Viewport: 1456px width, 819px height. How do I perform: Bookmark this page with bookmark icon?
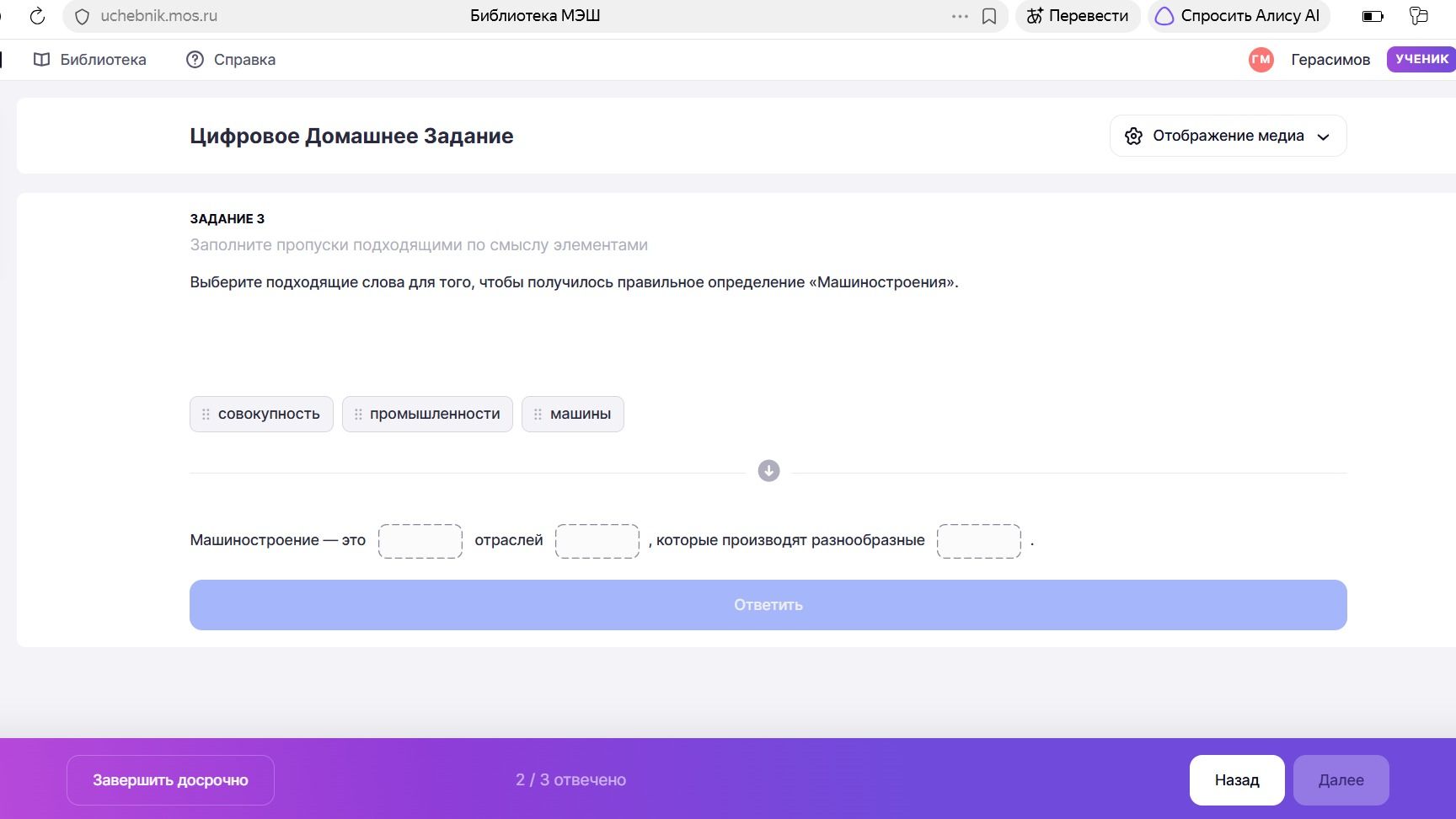pyautogui.click(x=989, y=16)
